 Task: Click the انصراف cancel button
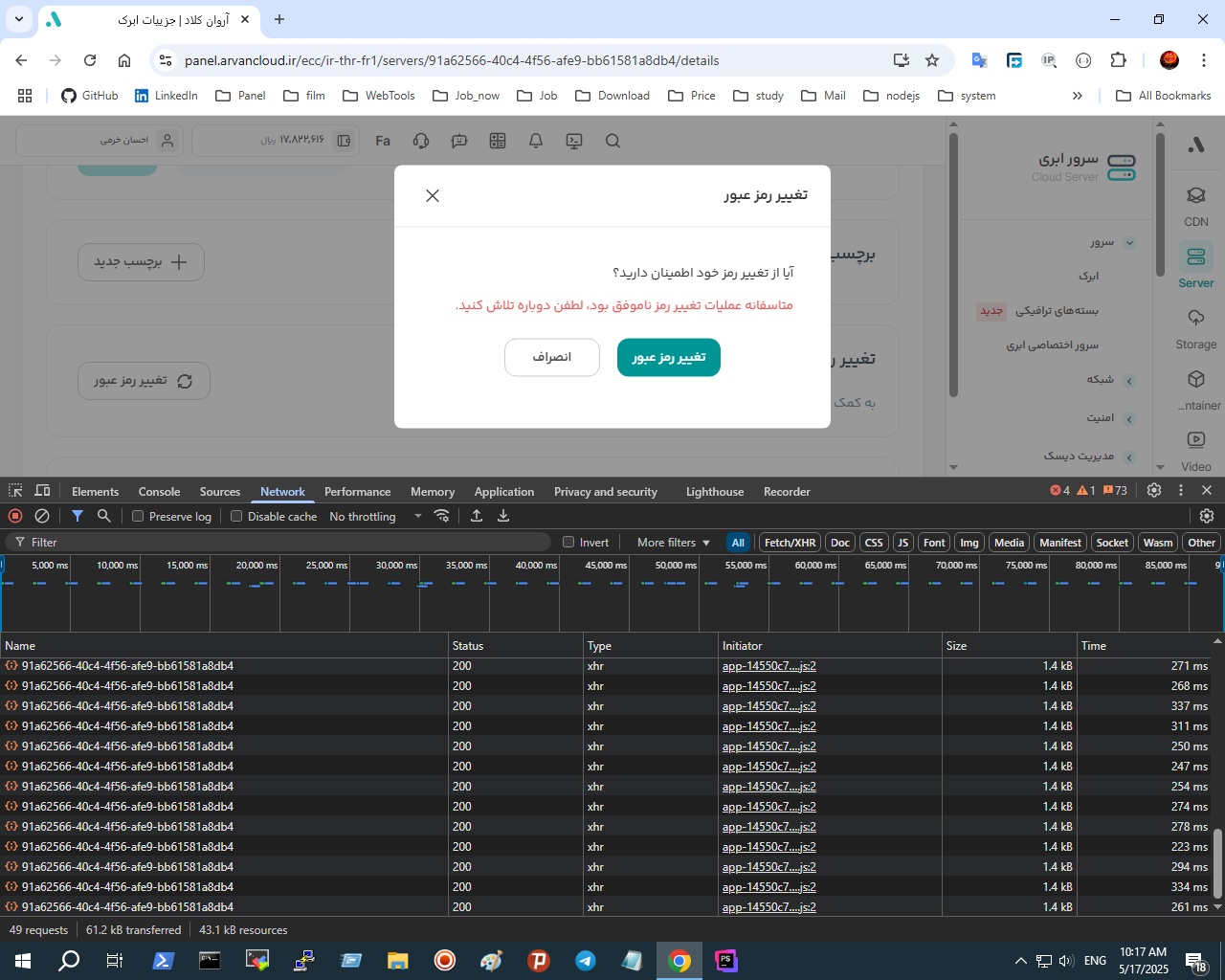552,358
